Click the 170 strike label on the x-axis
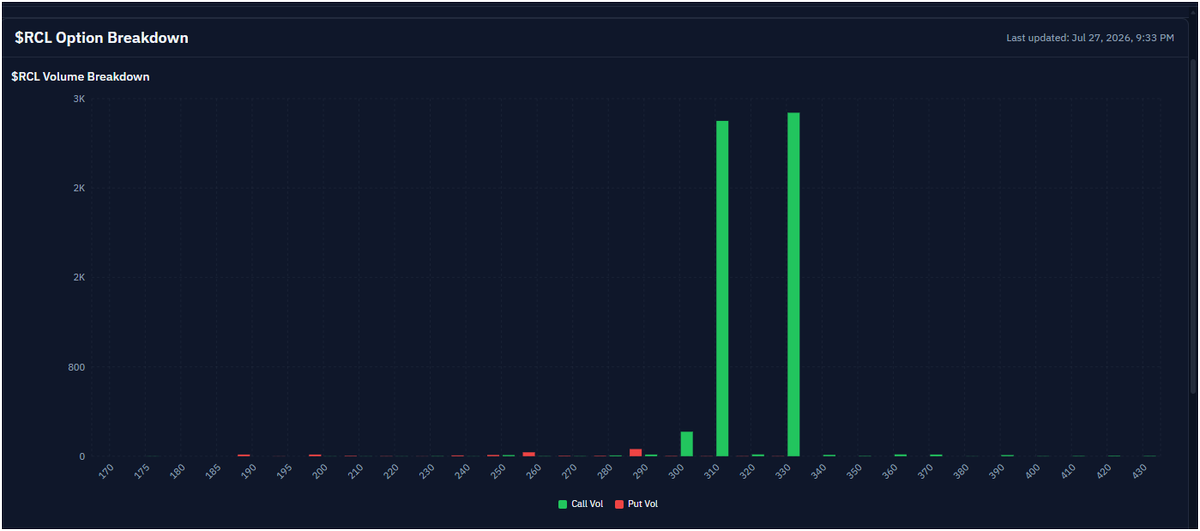This screenshot has width=1200, height=531. (107, 471)
